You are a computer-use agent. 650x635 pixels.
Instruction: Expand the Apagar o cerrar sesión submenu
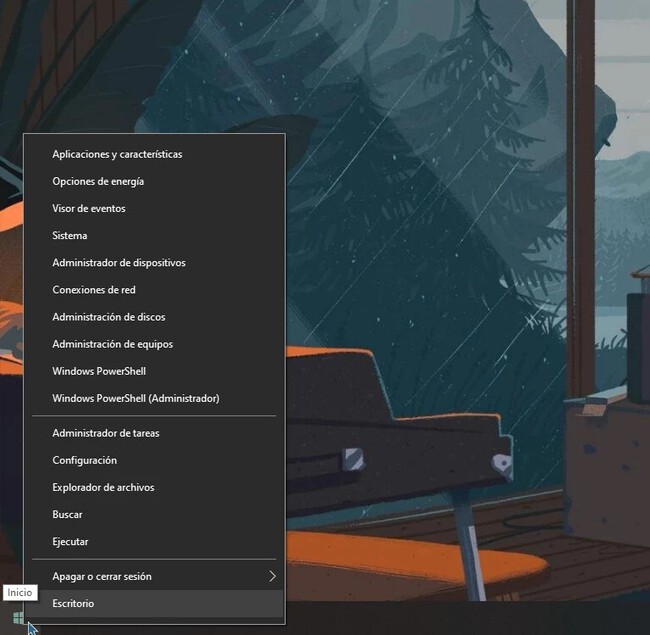(x=154, y=577)
